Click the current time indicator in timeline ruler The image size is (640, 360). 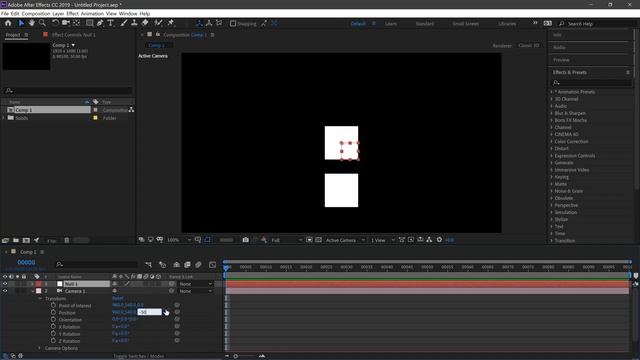[226, 267]
